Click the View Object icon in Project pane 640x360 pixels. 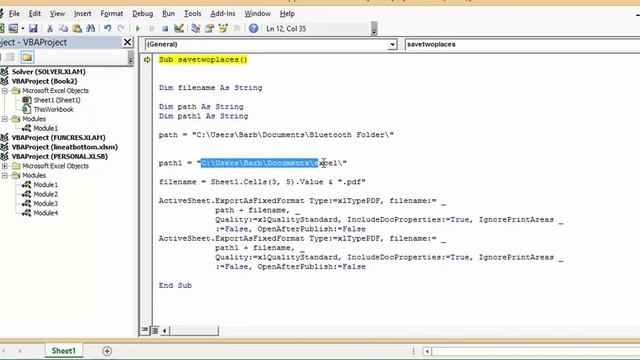[x=11, y=57]
